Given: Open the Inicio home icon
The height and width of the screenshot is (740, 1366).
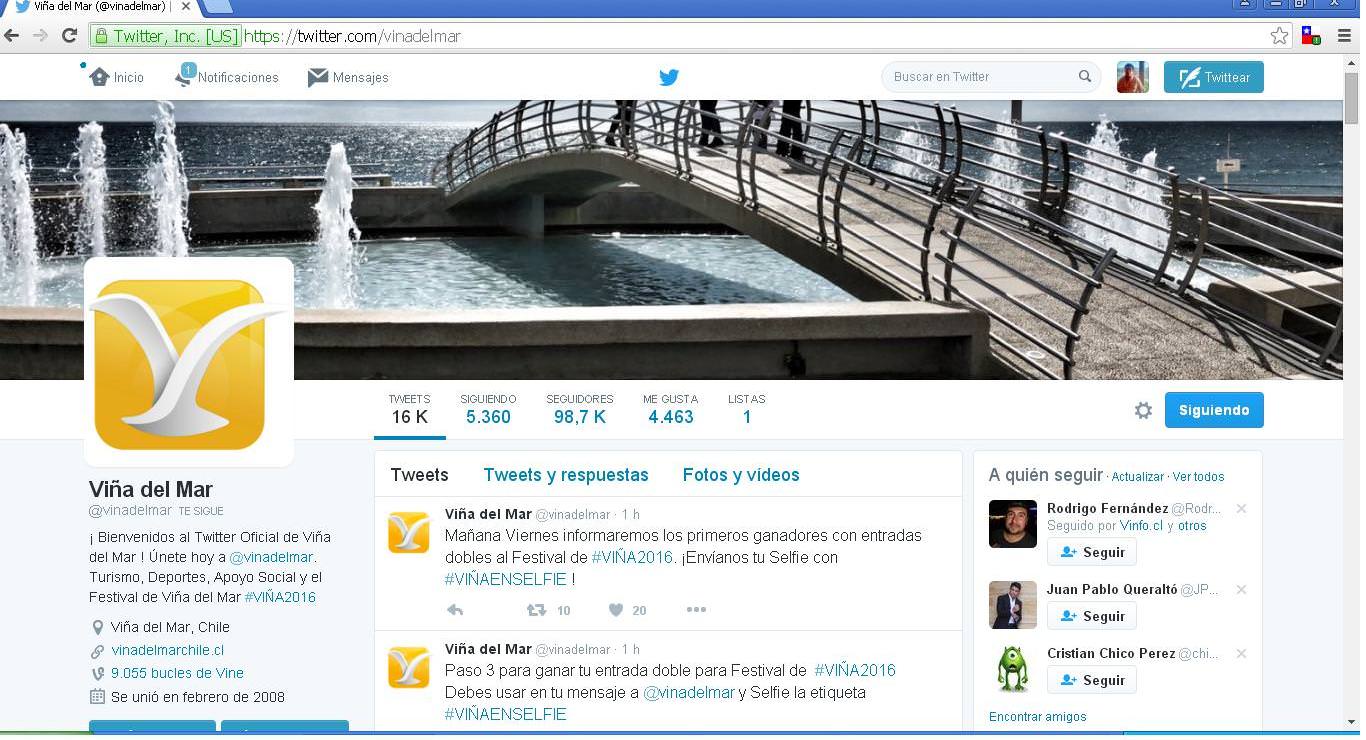Looking at the screenshot, I should coord(99,77).
